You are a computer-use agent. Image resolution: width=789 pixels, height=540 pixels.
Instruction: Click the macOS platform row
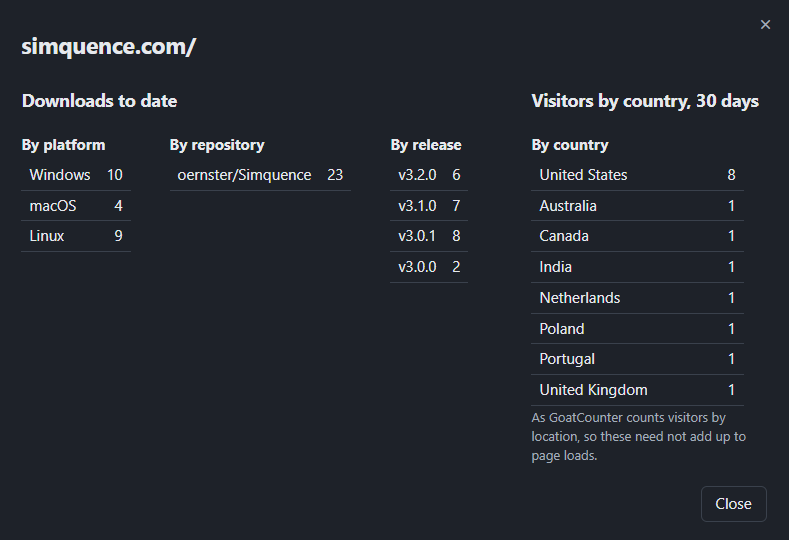[x=76, y=206]
